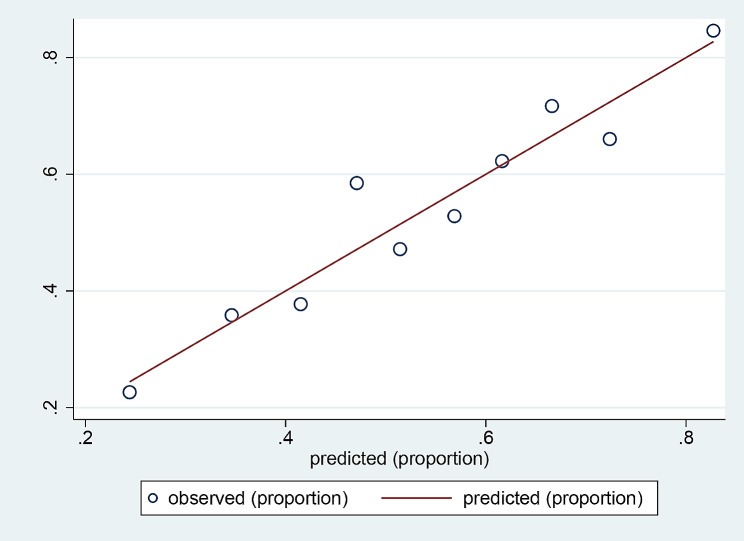Click the fifth observed data point from the left
The height and width of the screenshot is (541, 744).
400,249
